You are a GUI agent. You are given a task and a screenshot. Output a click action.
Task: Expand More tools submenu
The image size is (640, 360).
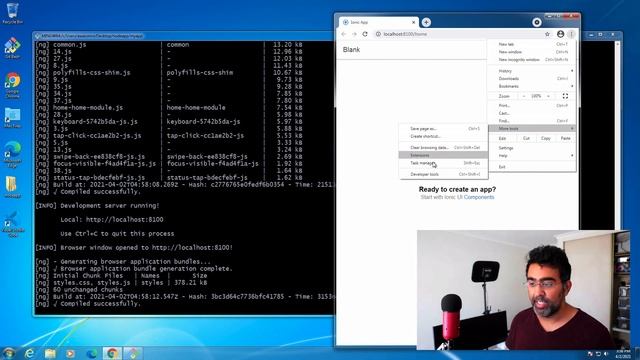[x=531, y=129]
